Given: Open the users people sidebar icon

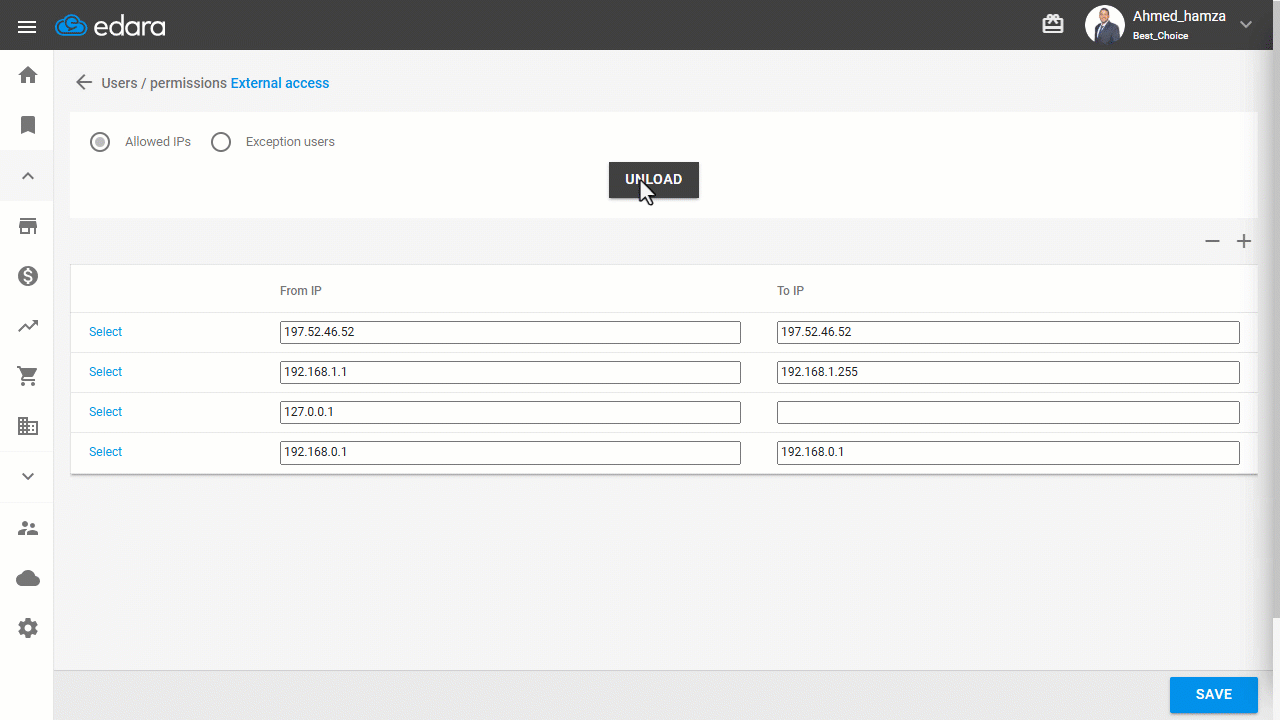Looking at the screenshot, I should pos(28,528).
